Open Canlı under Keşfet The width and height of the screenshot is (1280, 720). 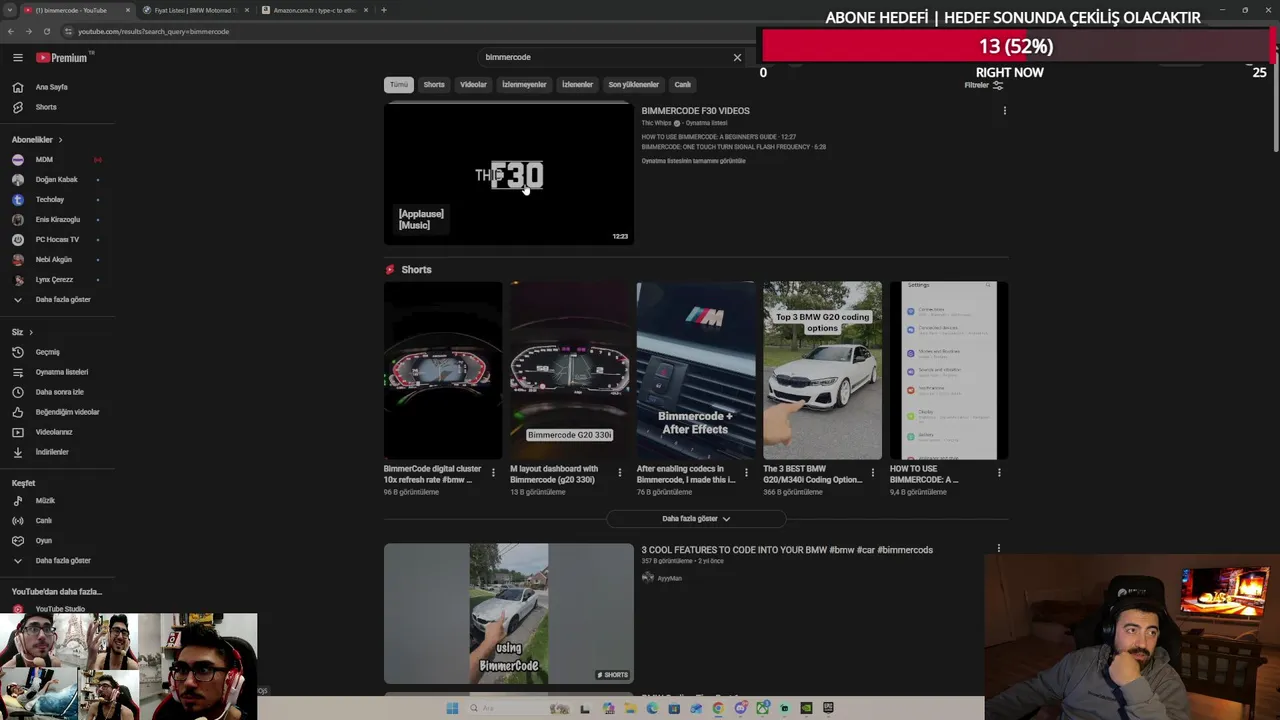point(44,520)
